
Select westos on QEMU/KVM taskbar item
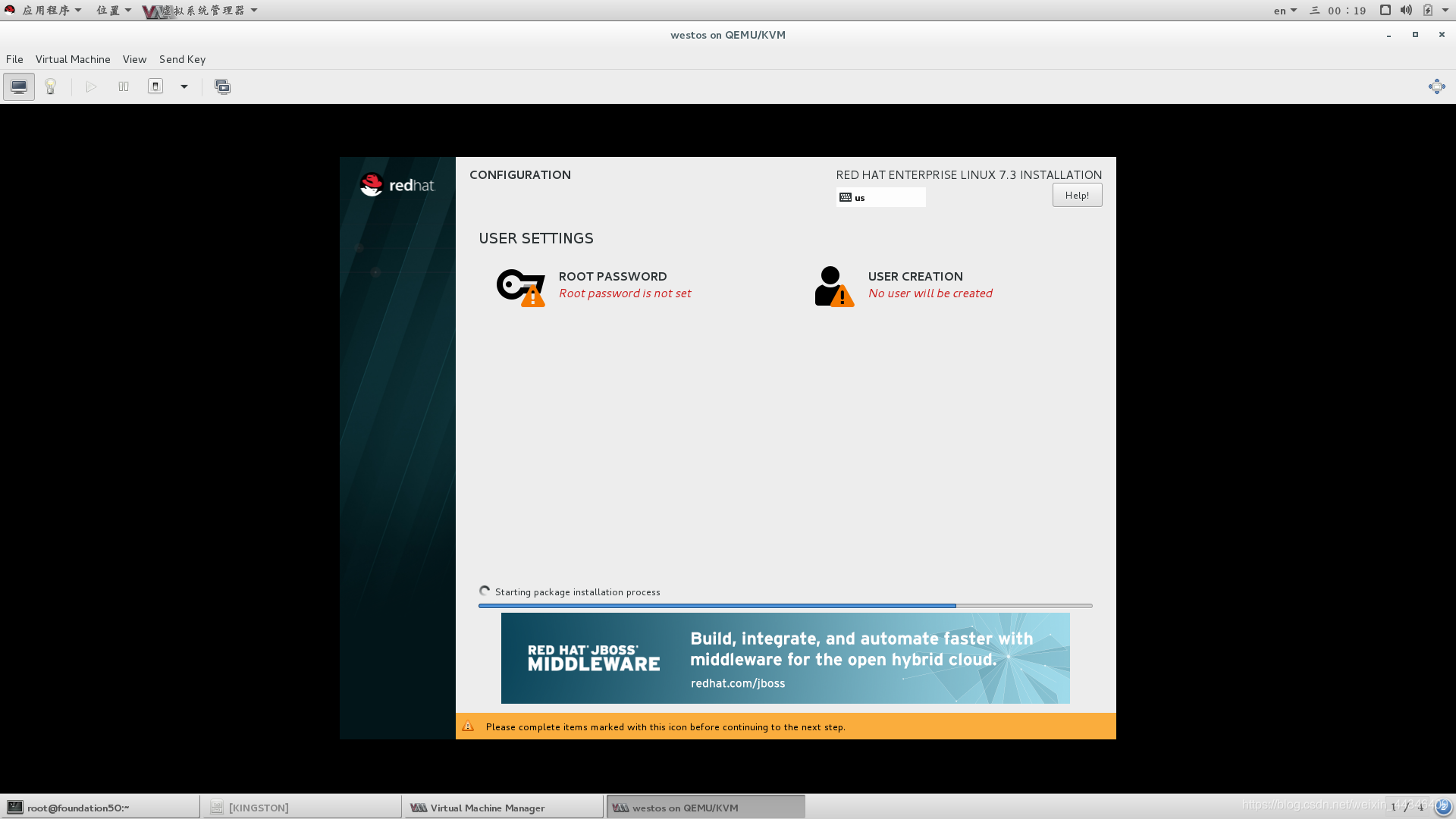705,808
